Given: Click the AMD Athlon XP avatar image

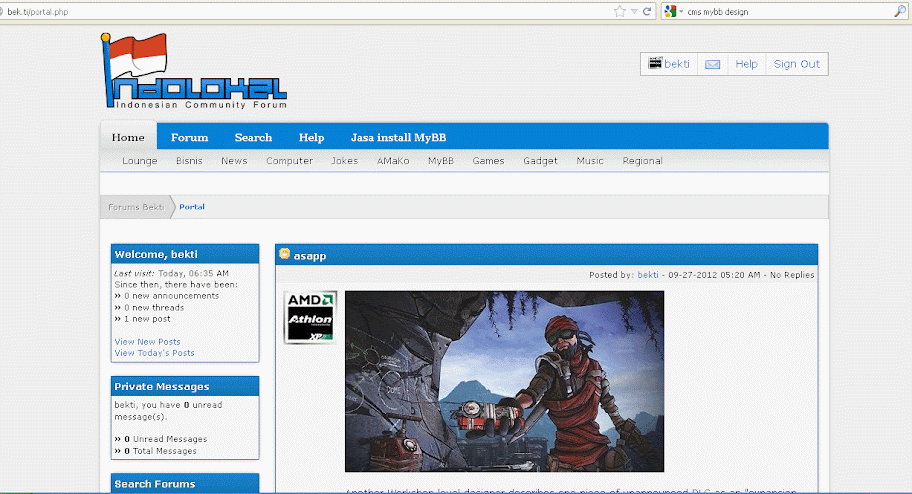Looking at the screenshot, I should (x=310, y=317).
